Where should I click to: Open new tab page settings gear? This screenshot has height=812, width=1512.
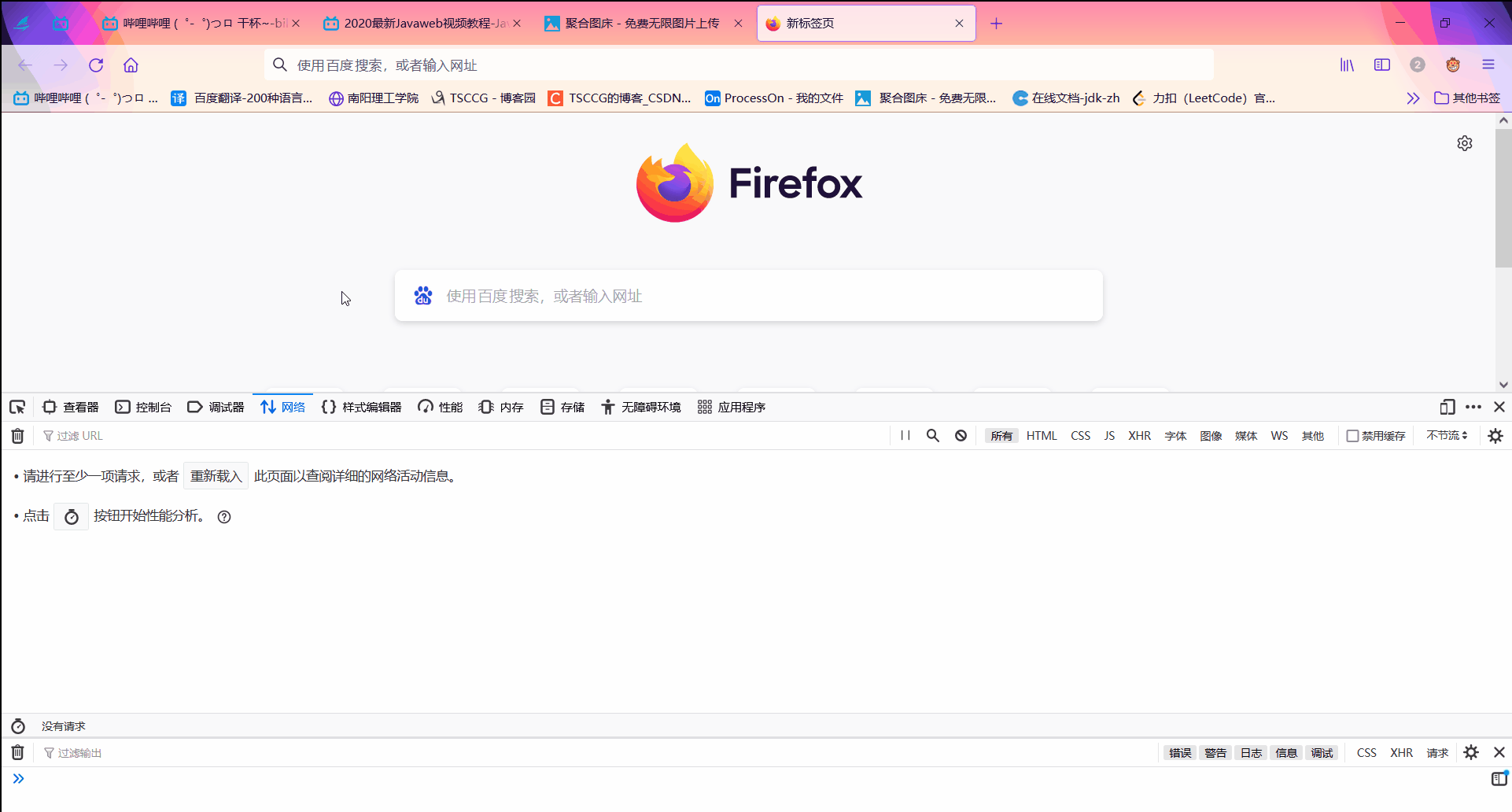pos(1465,143)
